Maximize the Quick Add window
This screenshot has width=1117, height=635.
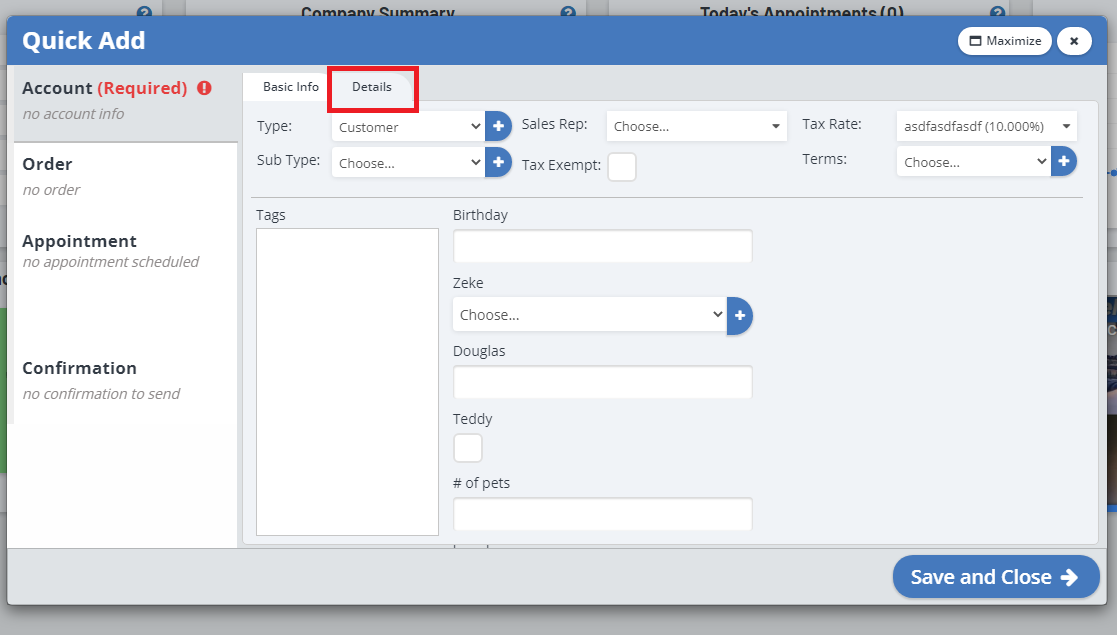[x=1005, y=41]
